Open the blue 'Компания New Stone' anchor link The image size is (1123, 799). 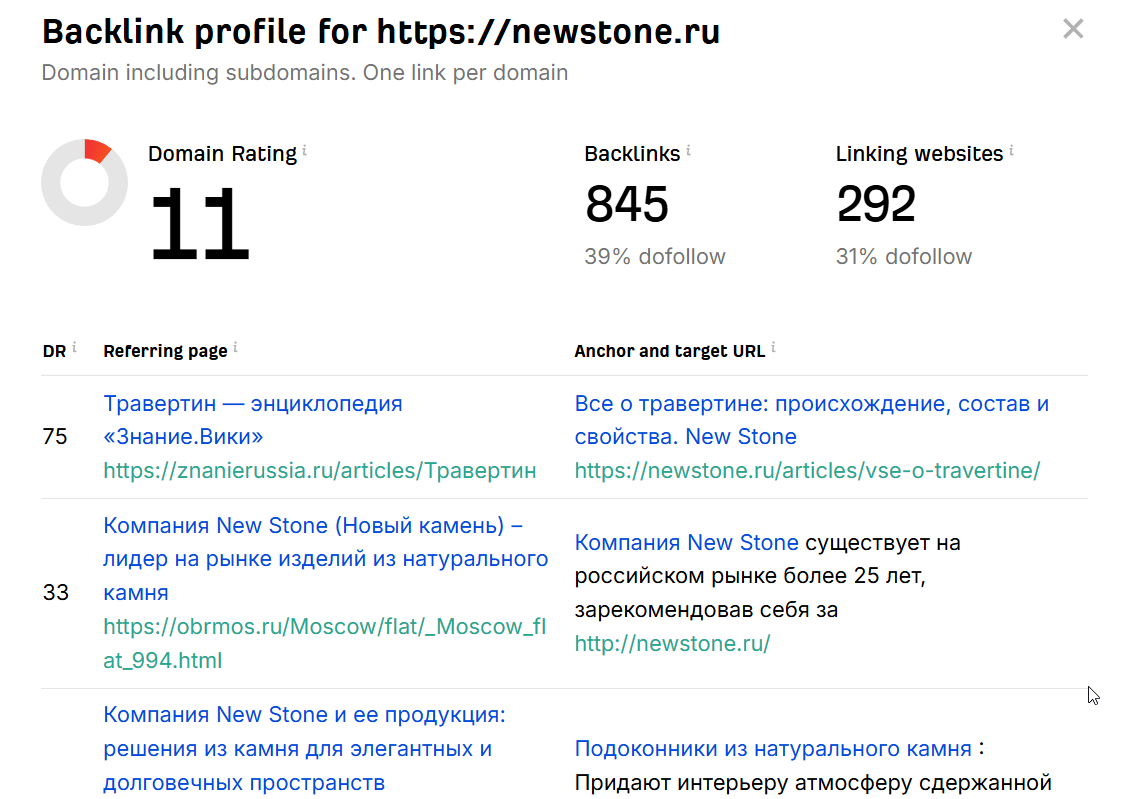pyautogui.click(x=686, y=543)
